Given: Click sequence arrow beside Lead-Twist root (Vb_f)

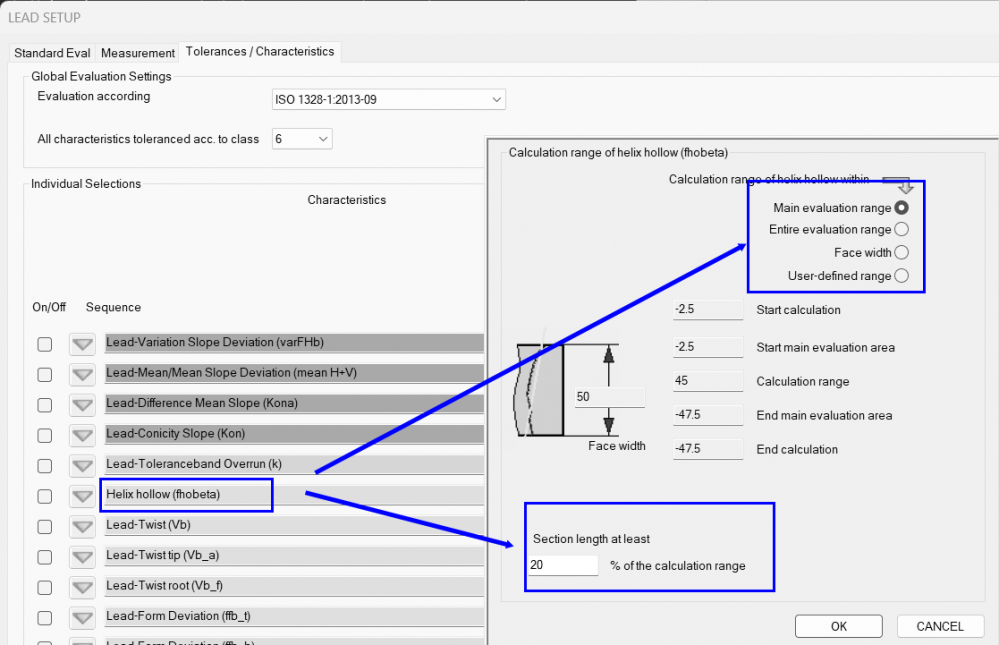Looking at the screenshot, I should pos(83,586).
